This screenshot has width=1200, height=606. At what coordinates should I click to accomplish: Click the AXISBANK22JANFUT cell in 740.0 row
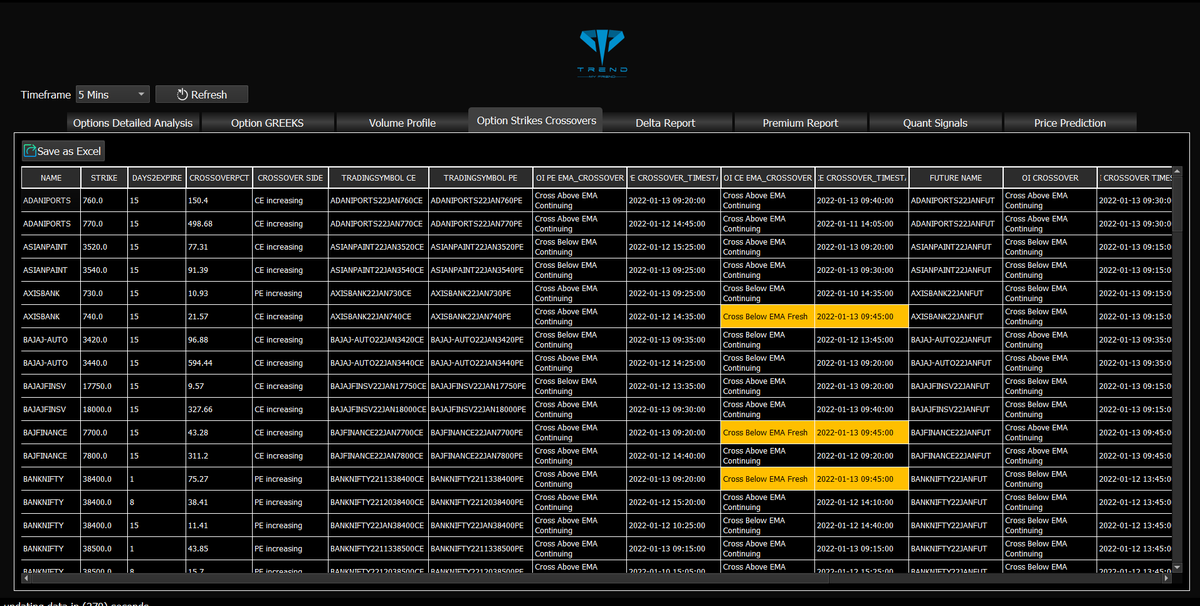coord(956,316)
